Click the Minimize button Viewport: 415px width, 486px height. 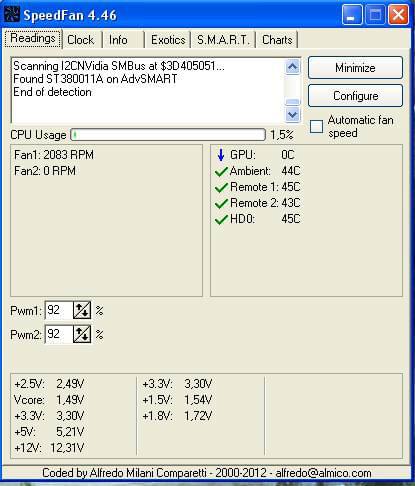355,68
